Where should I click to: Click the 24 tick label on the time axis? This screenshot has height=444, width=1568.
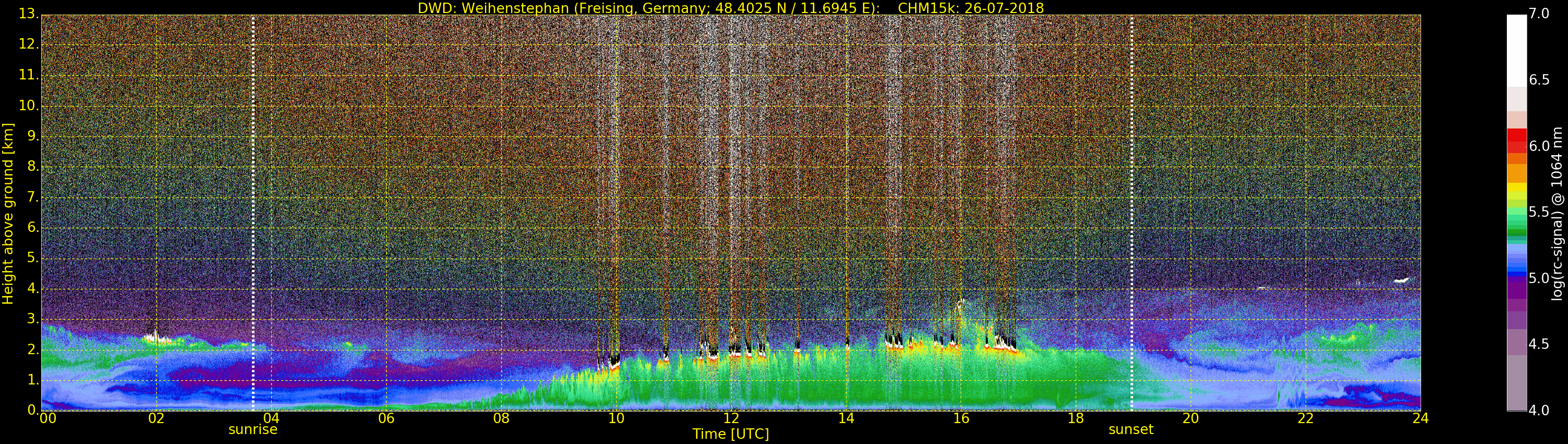pyautogui.click(x=1420, y=418)
